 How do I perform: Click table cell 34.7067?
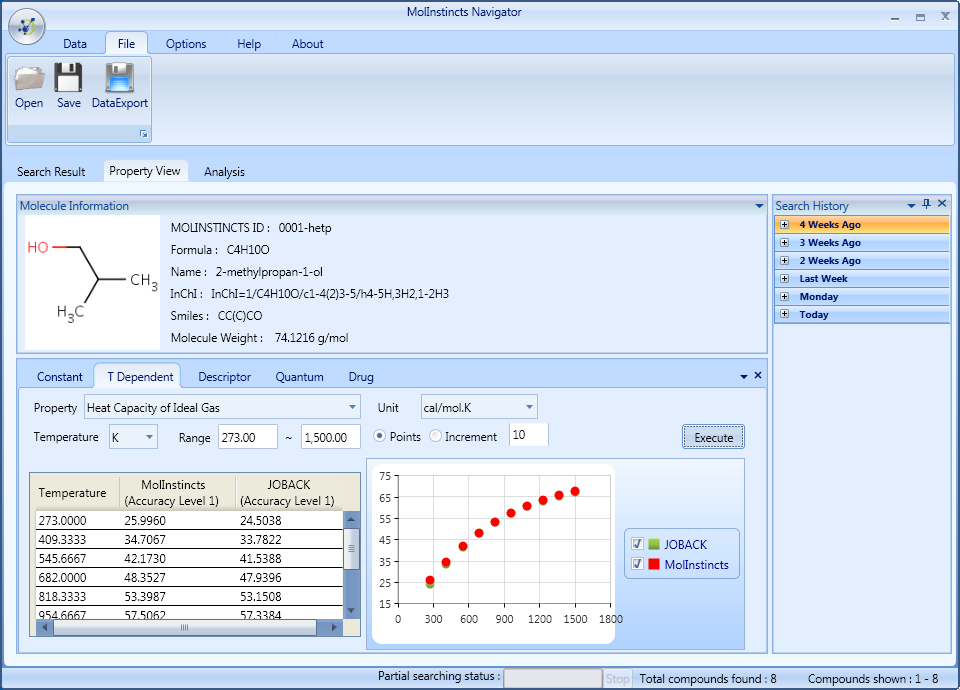pyautogui.click(x=145, y=539)
